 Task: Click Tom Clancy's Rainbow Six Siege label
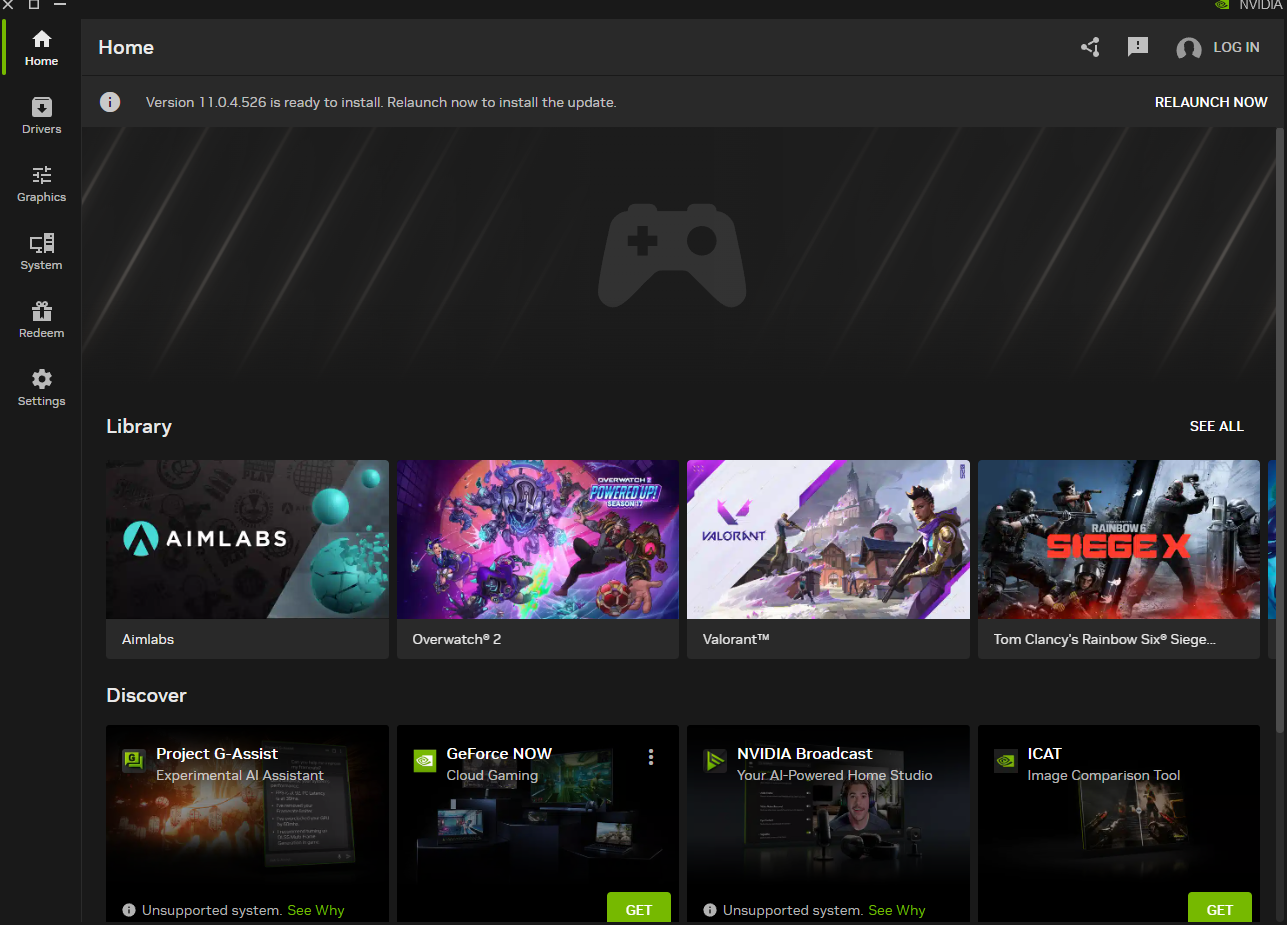[x=1105, y=639]
